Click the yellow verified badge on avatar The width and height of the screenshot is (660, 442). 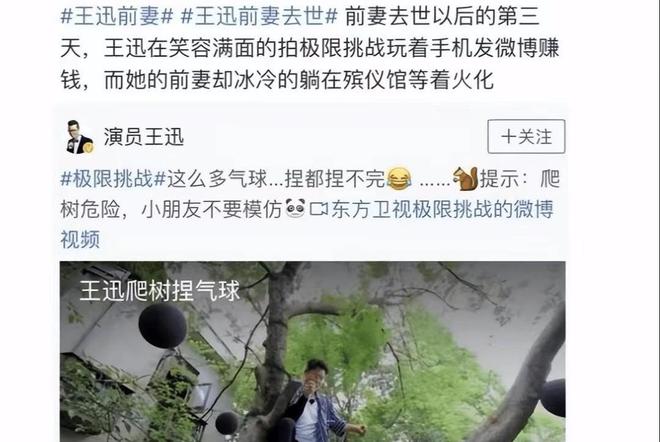(89, 148)
